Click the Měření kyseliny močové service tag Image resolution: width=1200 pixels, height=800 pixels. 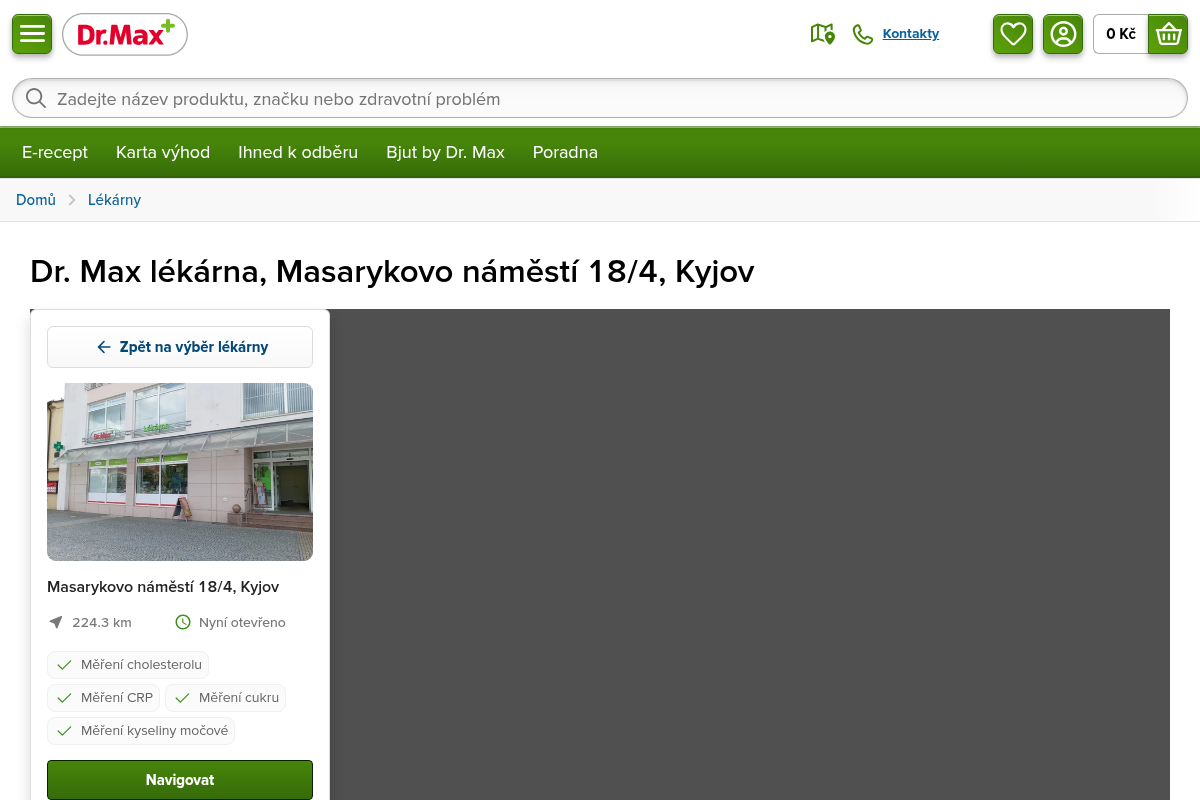[x=141, y=731]
